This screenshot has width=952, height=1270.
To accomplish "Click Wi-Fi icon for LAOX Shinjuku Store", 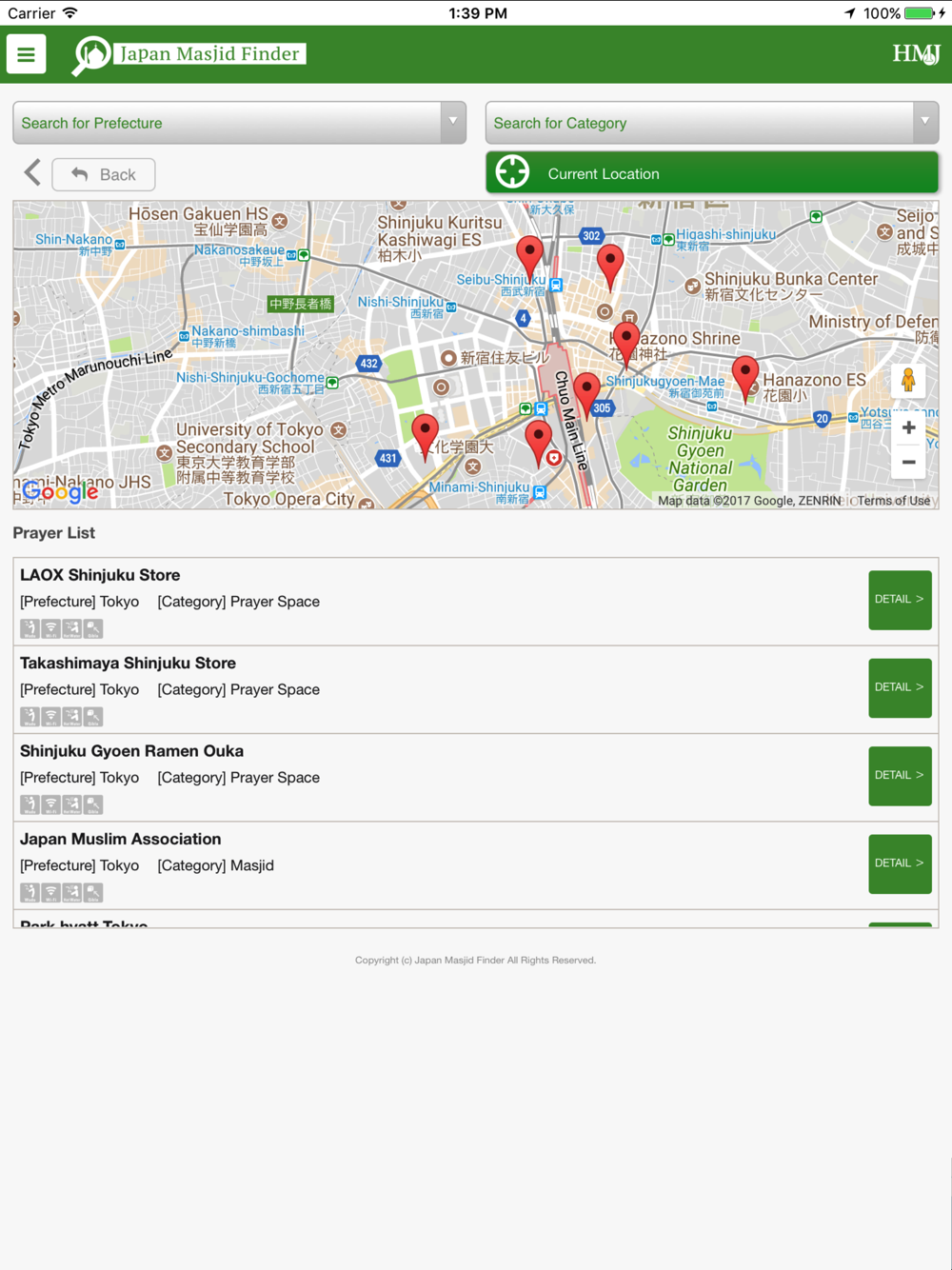I will click(51, 628).
